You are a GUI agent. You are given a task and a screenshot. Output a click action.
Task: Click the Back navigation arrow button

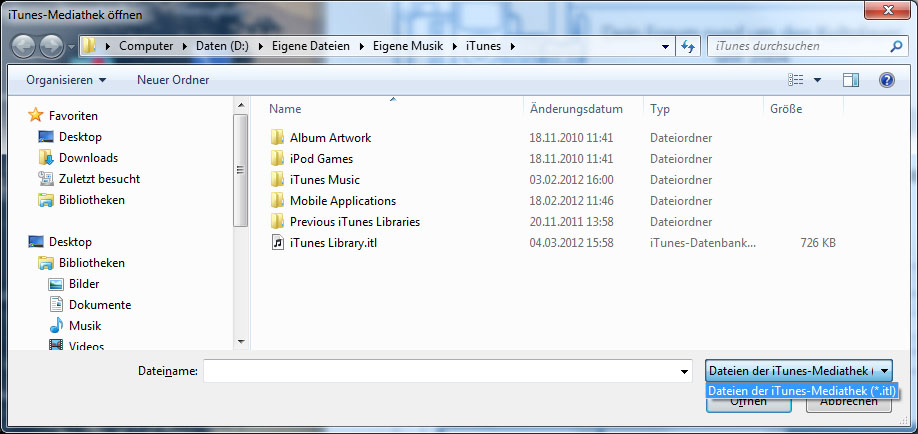tap(23, 46)
